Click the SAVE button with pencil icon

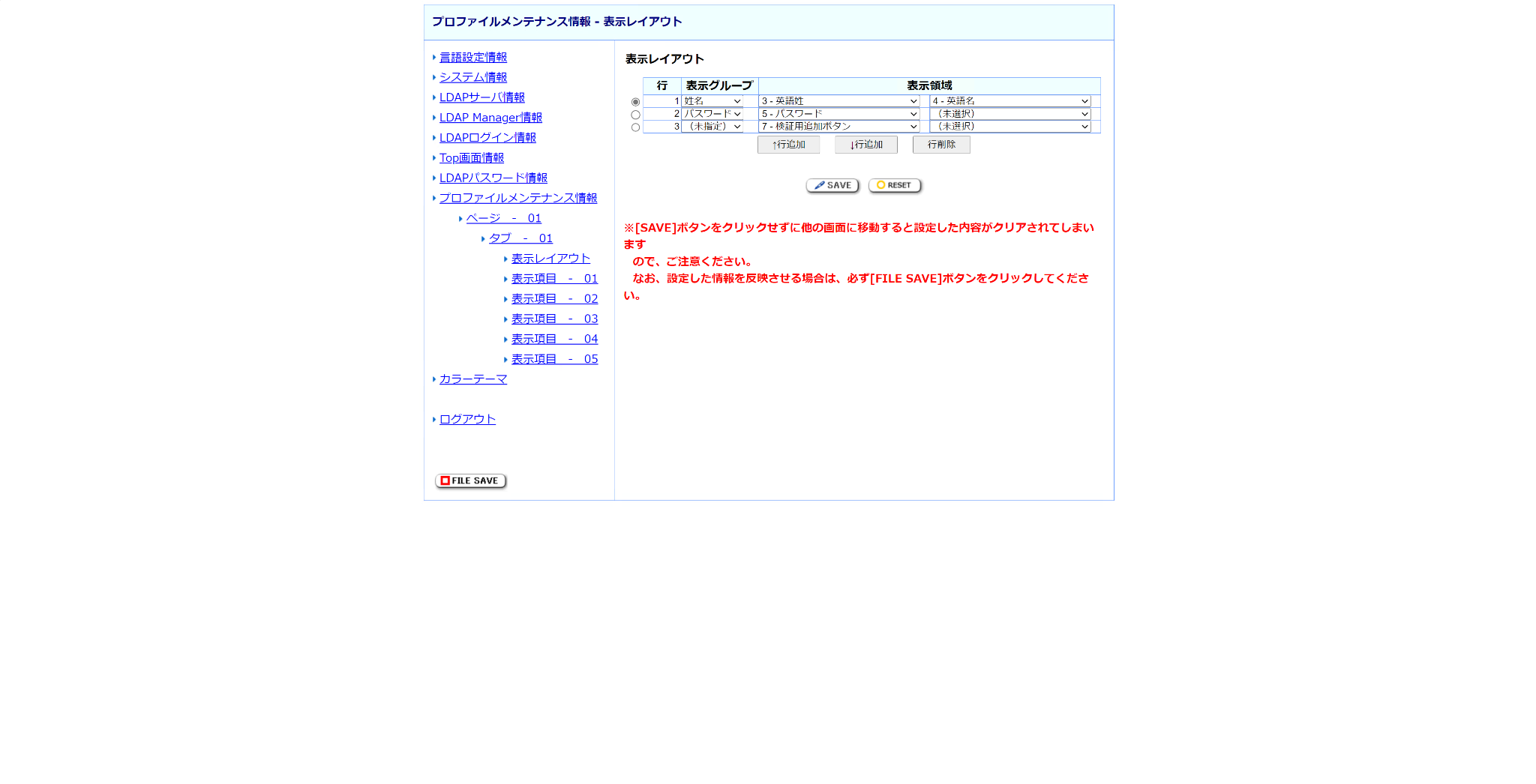[x=832, y=185]
